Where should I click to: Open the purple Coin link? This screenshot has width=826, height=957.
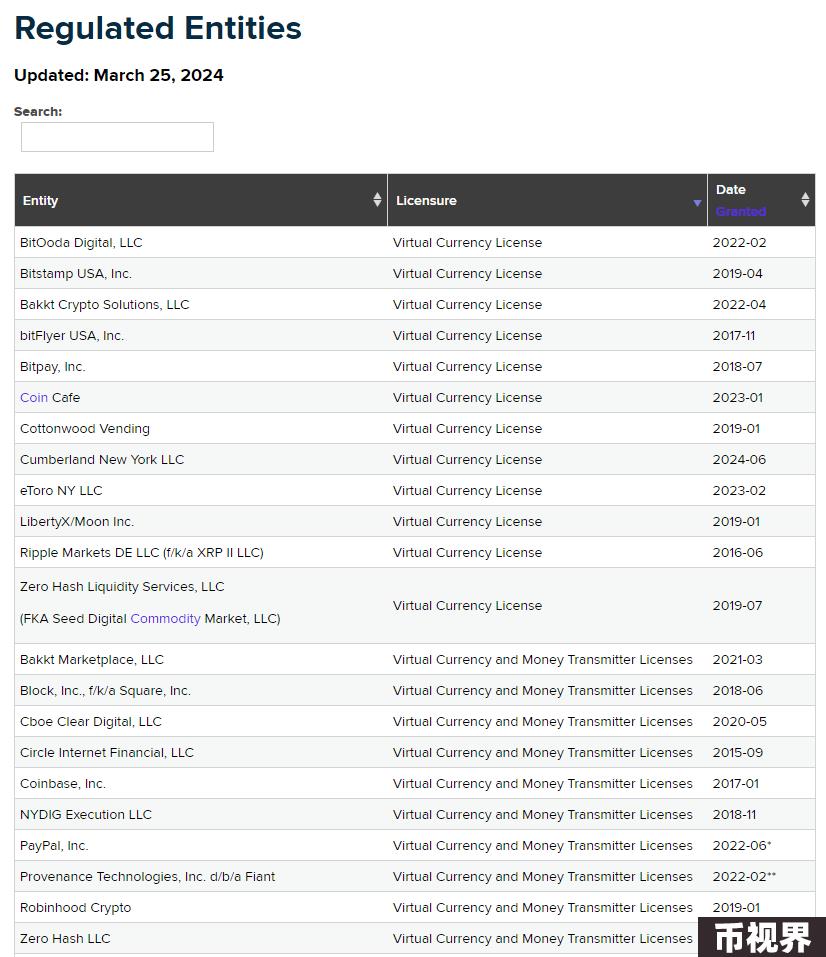point(34,397)
